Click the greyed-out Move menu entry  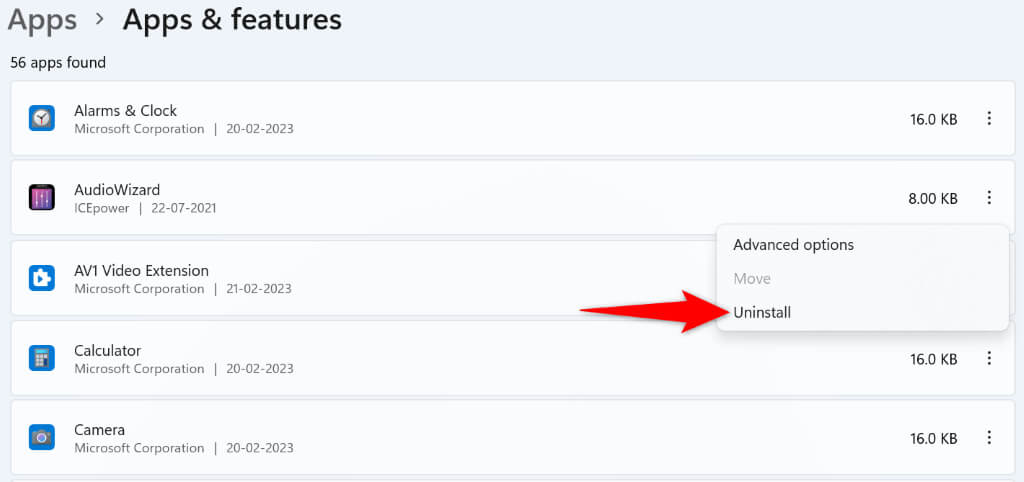tap(752, 278)
